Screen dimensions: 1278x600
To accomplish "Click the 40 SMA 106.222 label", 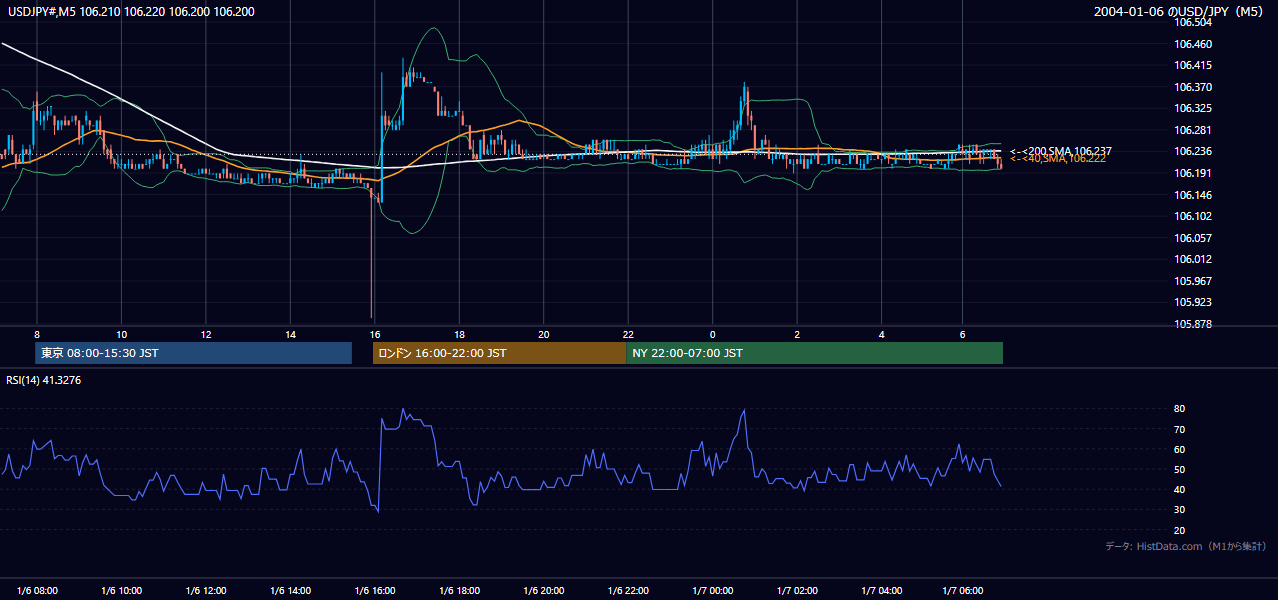I will point(1057,159).
